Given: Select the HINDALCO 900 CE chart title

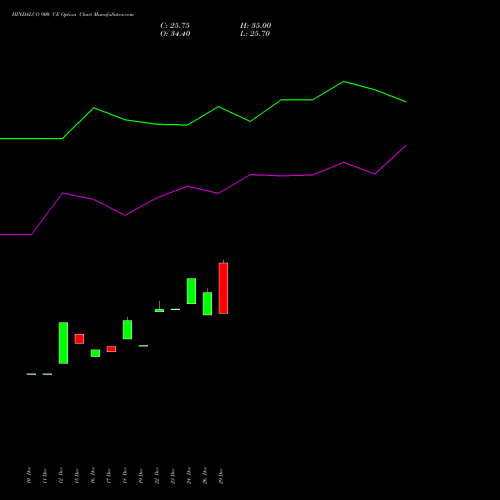Looking at the screenshot, I should pyautogui.click(x=73, y=15).
